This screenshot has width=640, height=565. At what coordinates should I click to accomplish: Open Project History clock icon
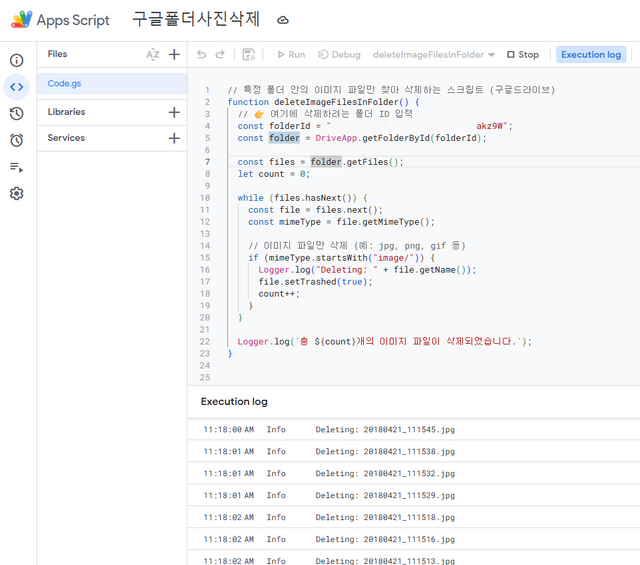pyautogui.click(x=16, y=113)
